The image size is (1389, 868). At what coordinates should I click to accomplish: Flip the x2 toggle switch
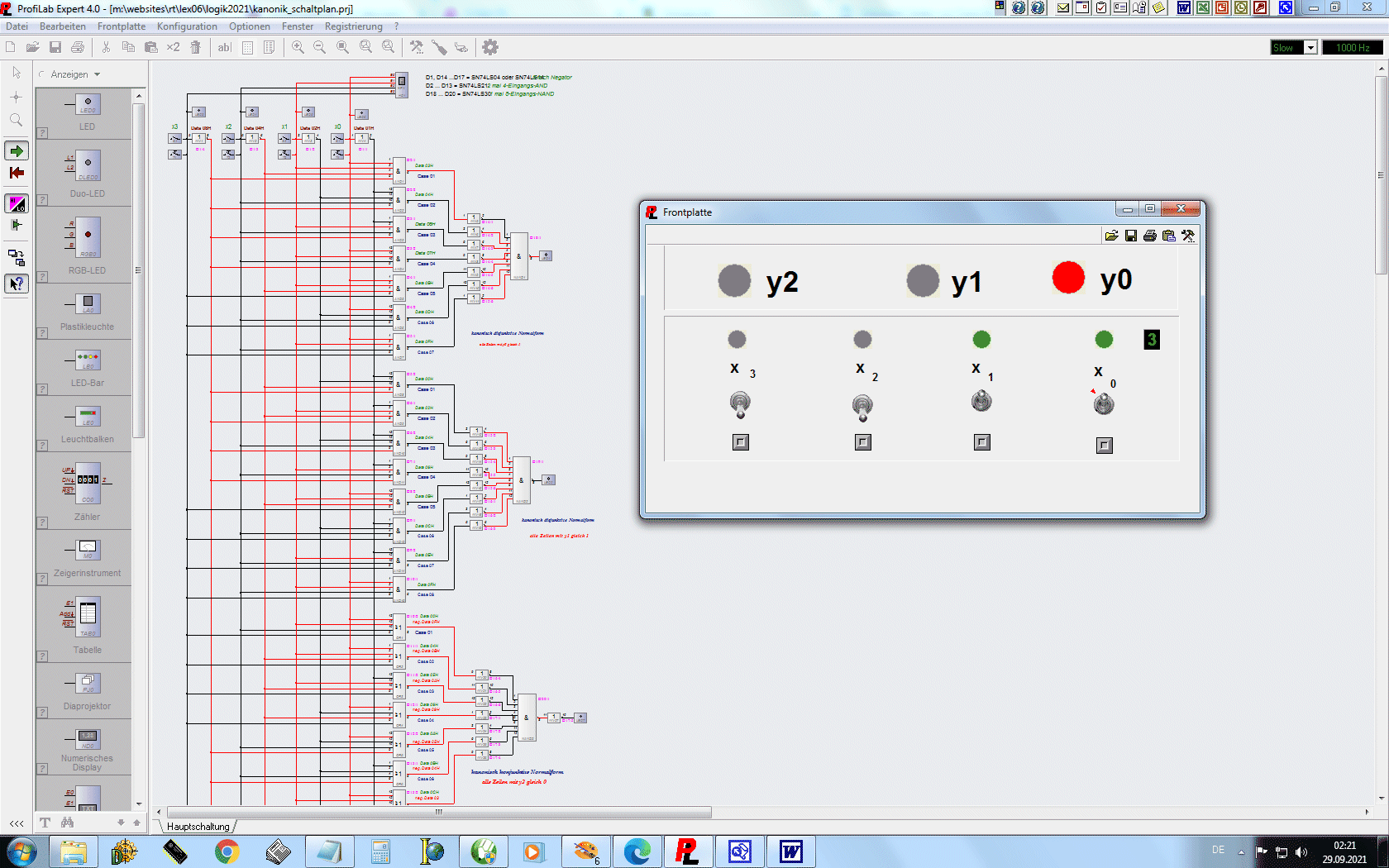[862, 407]
